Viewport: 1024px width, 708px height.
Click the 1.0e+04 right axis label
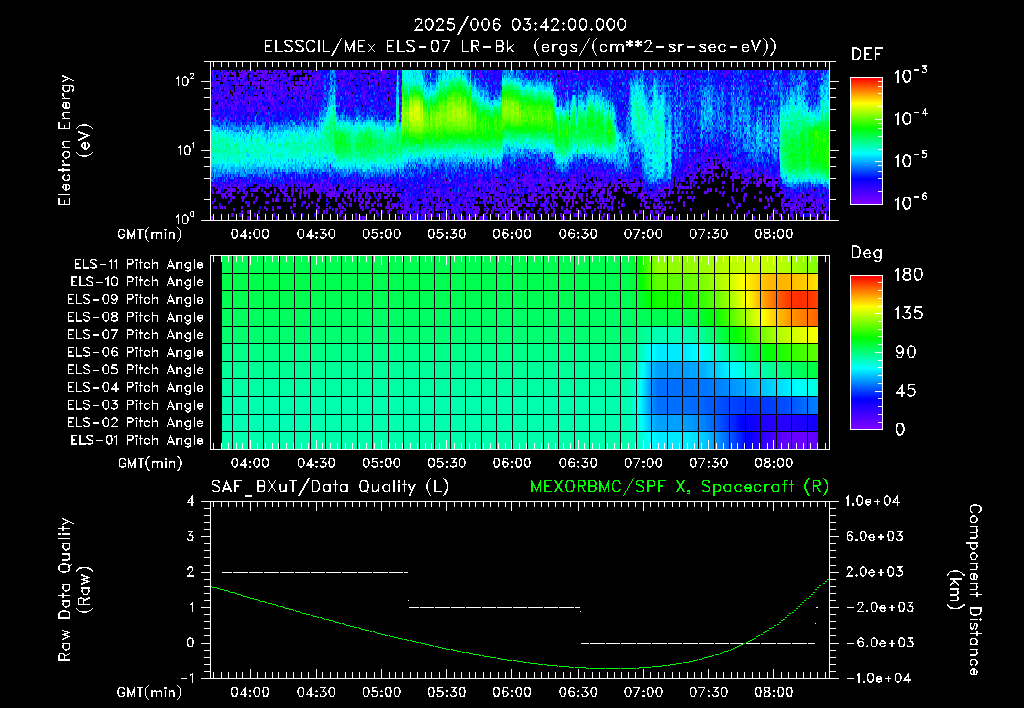pyautogui.click(x=872, y=501)
